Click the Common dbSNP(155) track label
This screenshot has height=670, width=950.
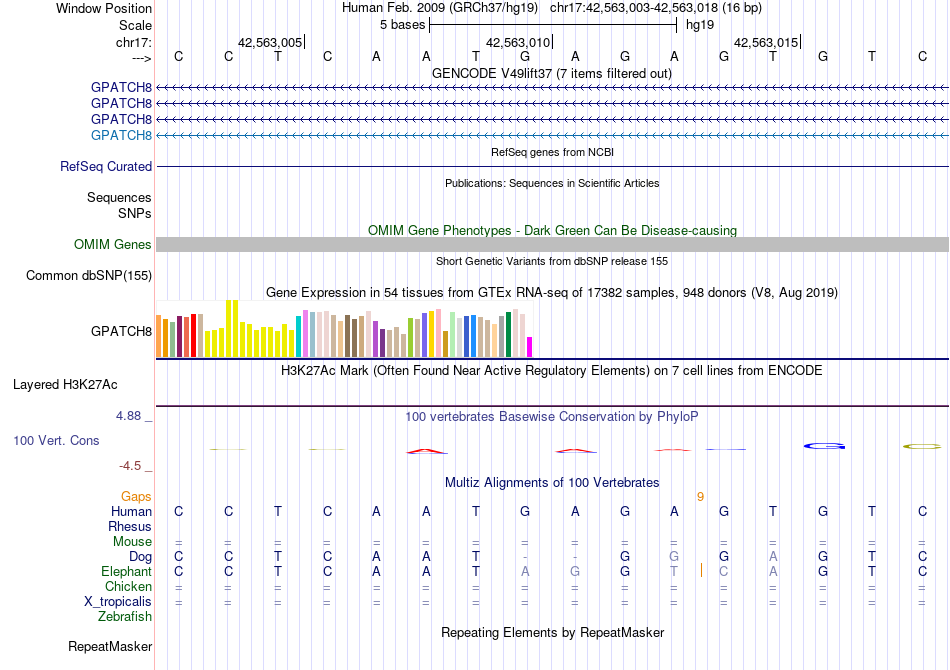point(89,276)
